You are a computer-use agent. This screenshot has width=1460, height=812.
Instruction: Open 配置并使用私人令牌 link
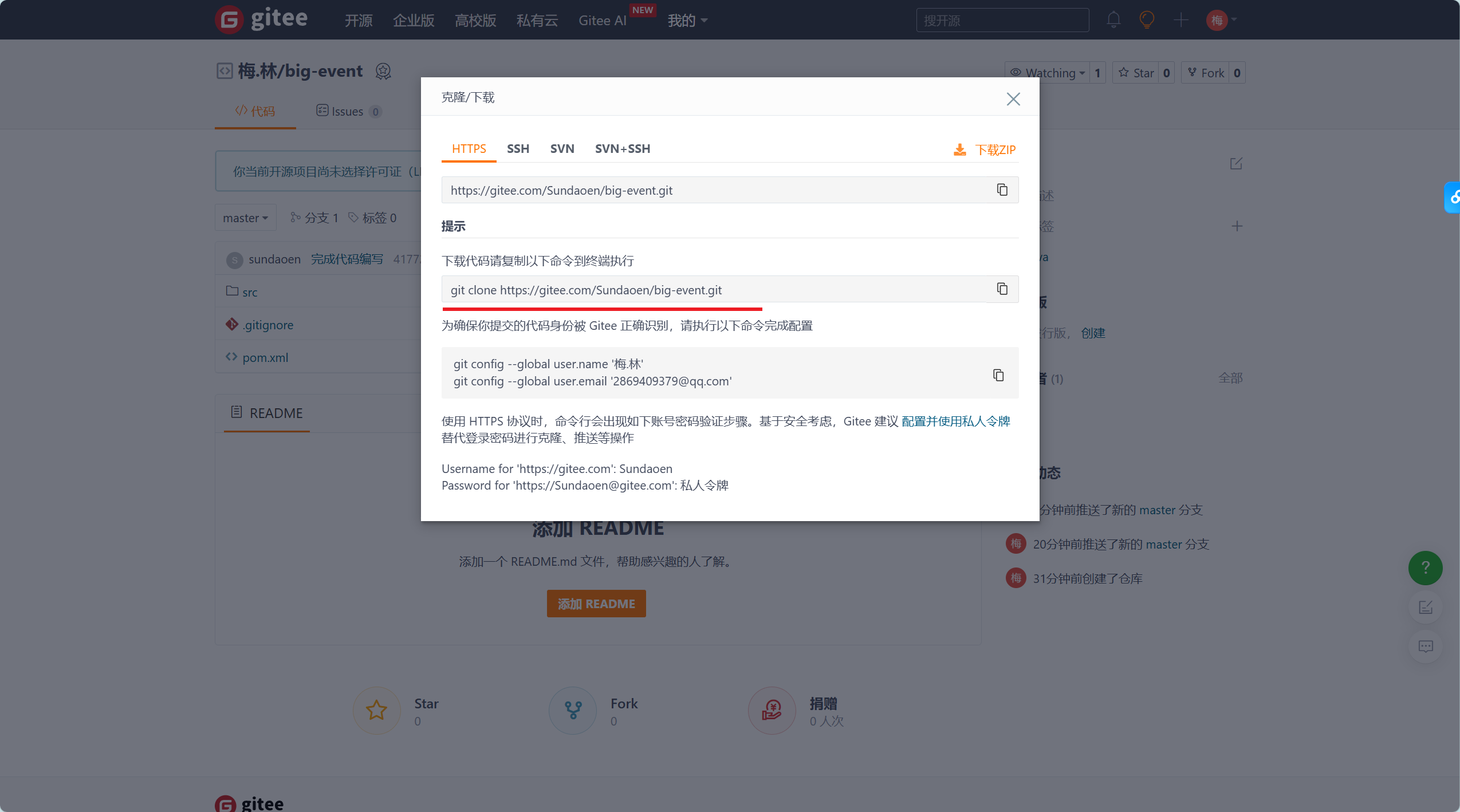[x=955, y=421]
